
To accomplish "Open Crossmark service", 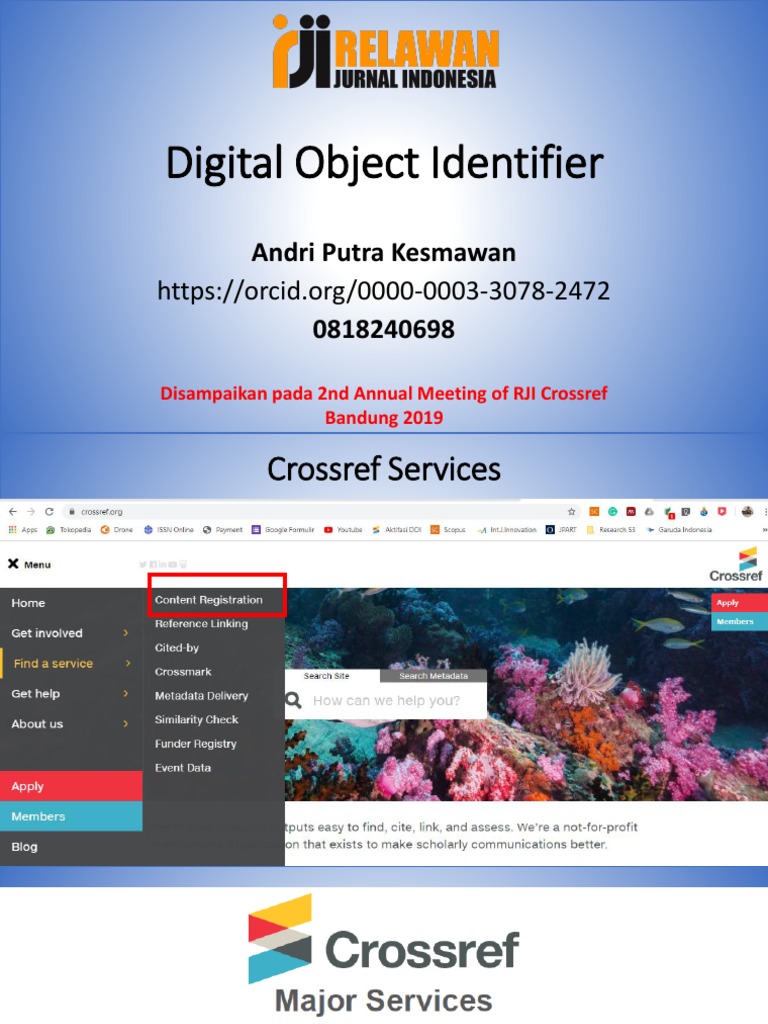I will tap(183, 671).
